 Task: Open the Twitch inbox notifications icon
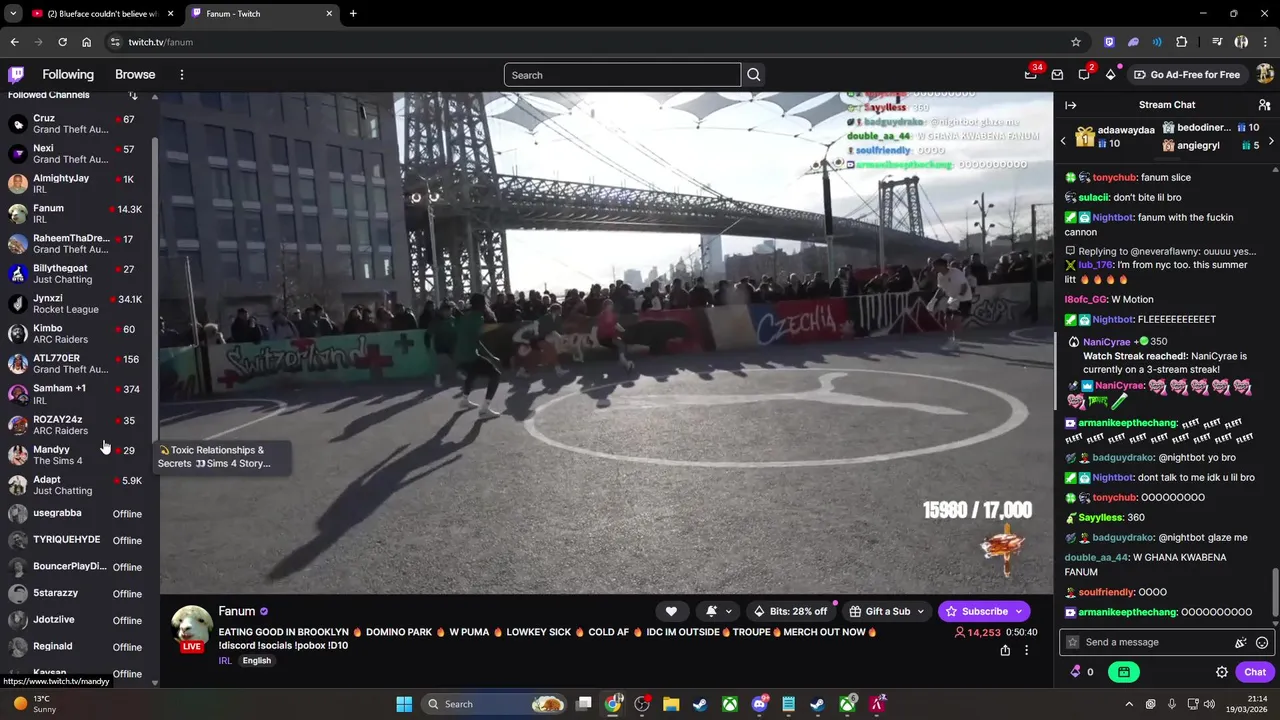[x=1057, y=75]
